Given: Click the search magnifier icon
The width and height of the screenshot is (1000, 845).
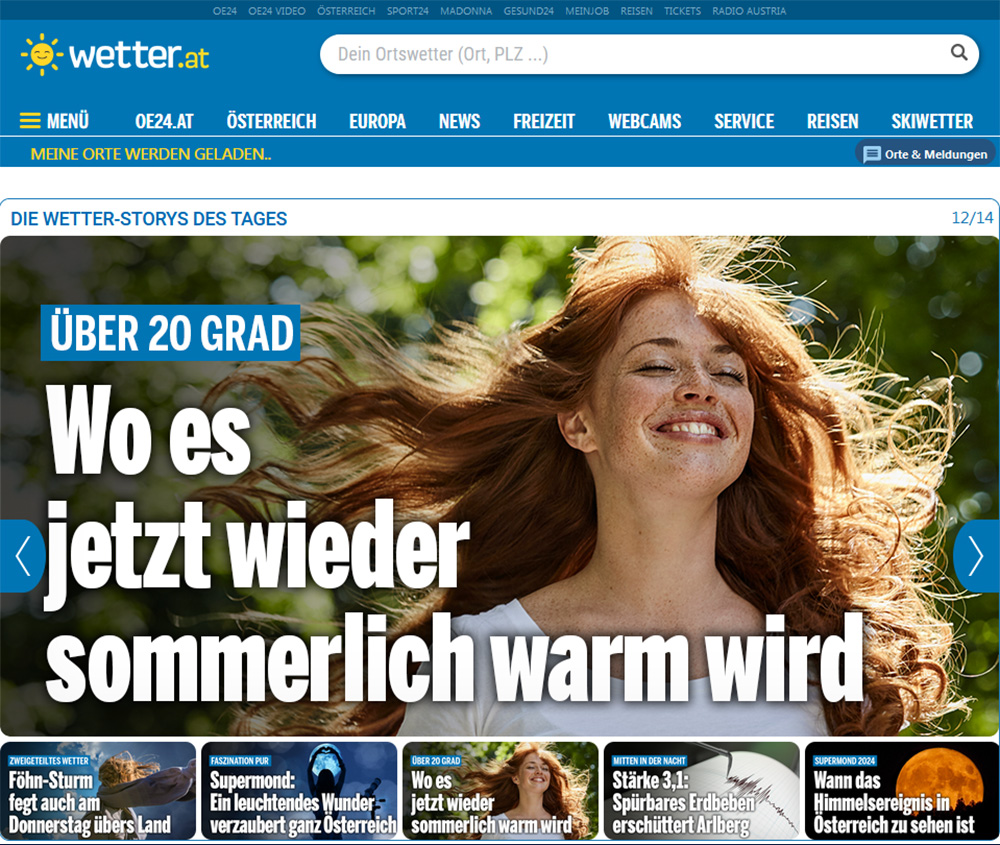Looking at the screenshot, I should pos(959,52).
